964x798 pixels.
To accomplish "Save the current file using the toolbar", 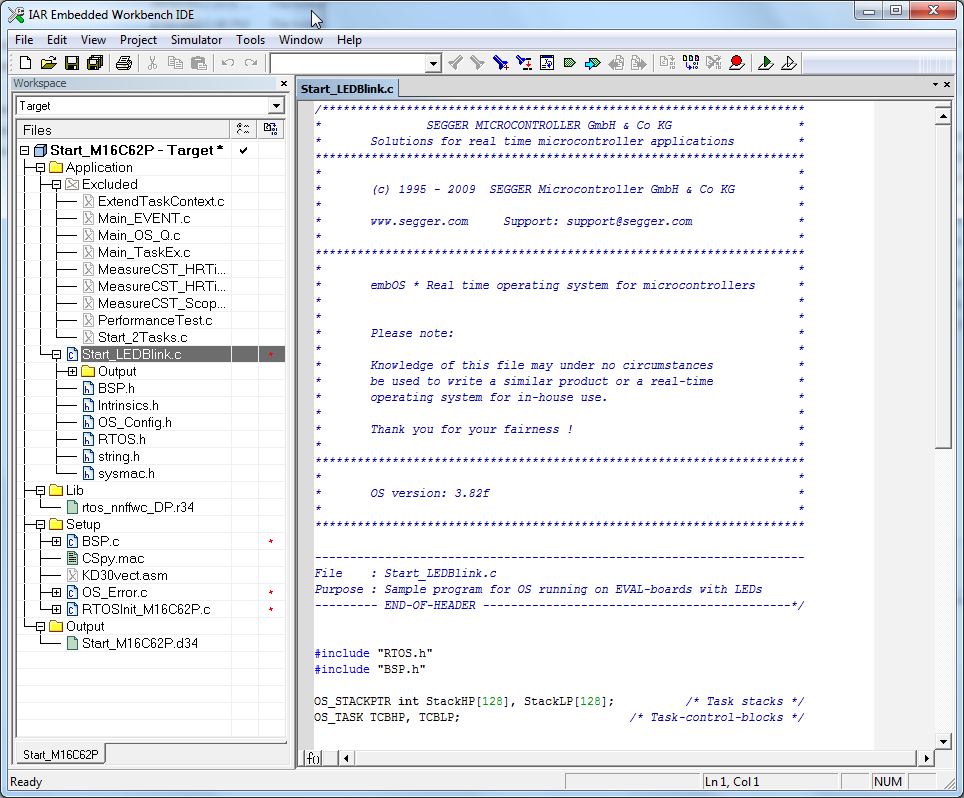I will [71, 63].
